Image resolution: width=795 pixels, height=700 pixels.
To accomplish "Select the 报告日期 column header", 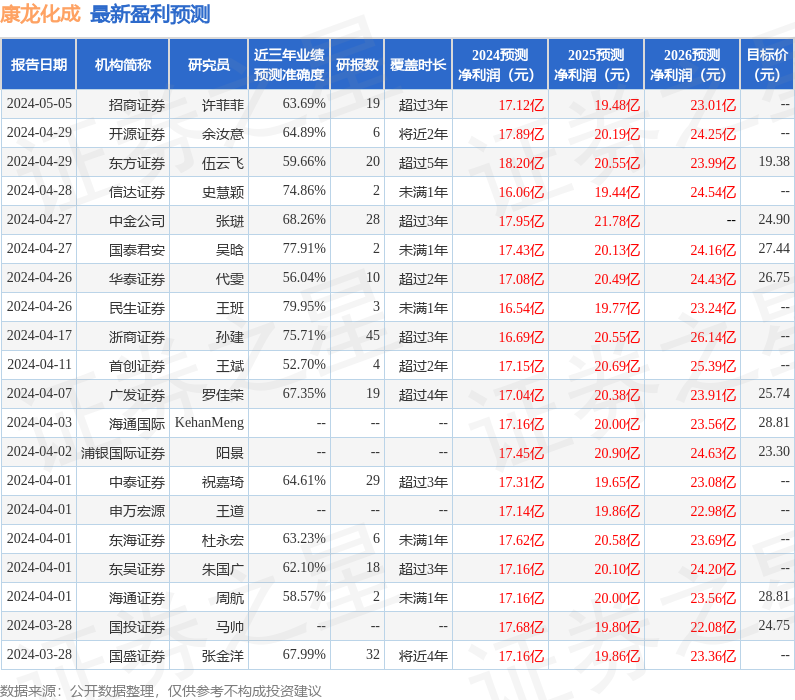I will point(39,64).
